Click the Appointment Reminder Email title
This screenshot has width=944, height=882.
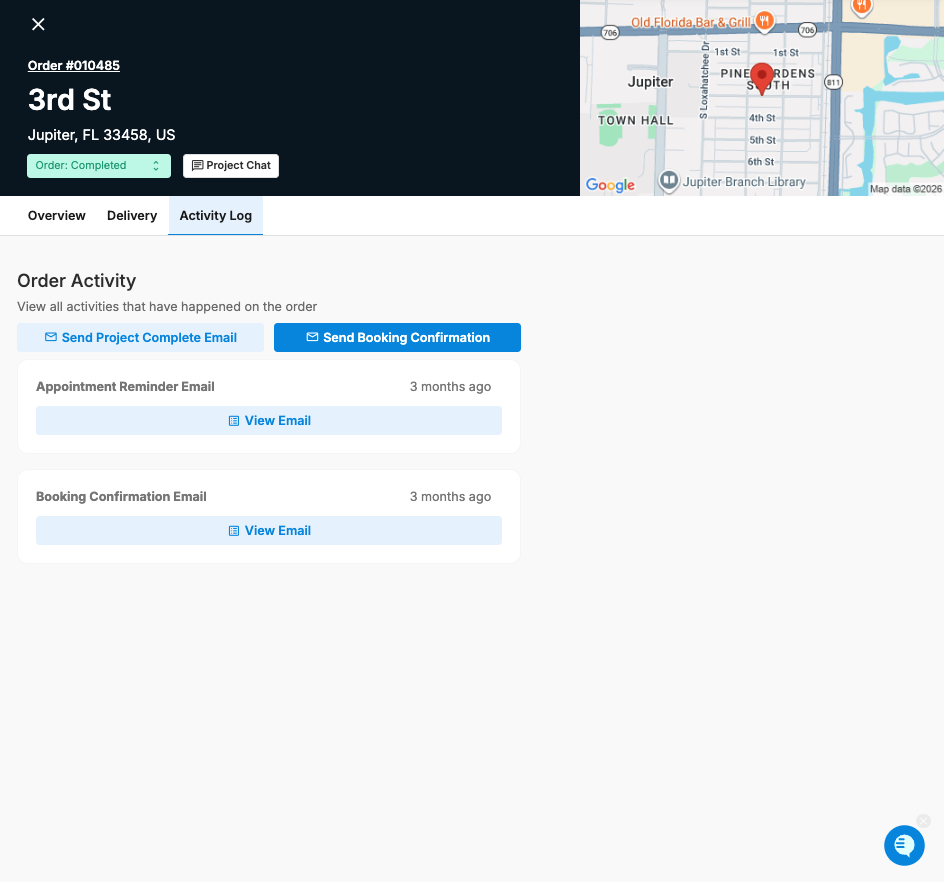[125, 387]
